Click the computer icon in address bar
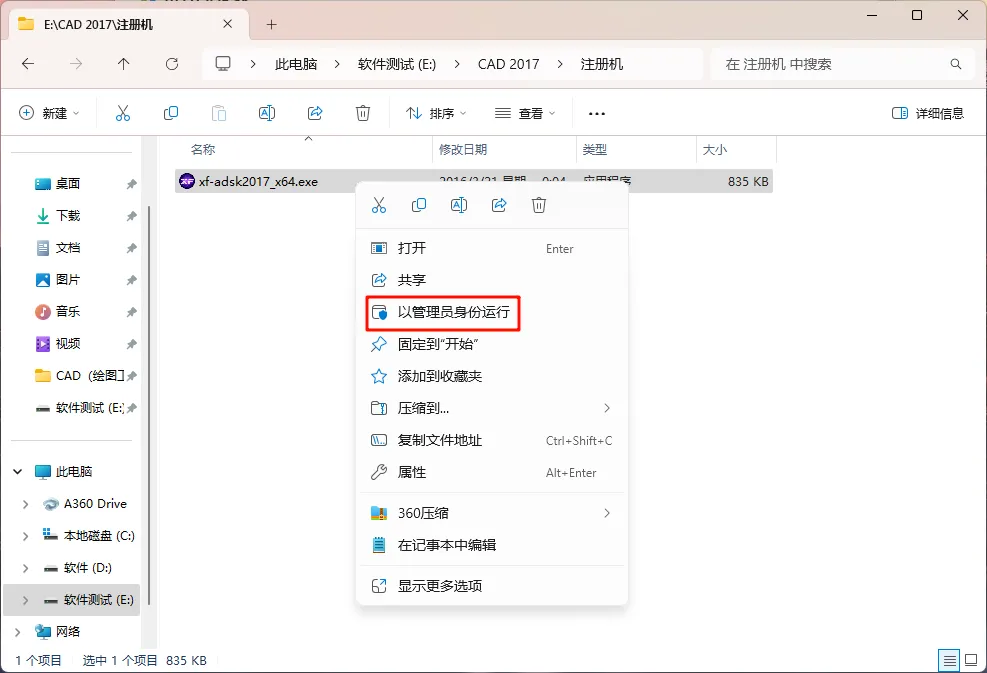This screenshot has height=673, width=987. (x=223, y=64)
